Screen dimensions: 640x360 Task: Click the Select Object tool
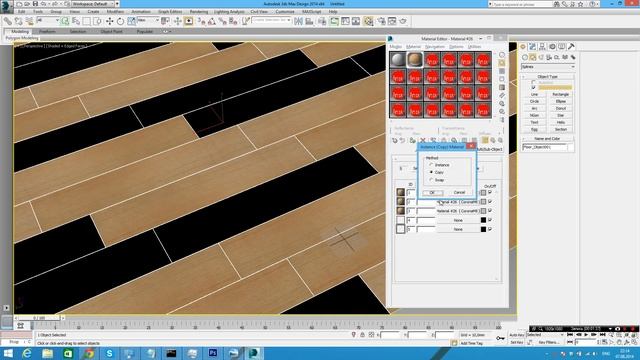[64, 21]
